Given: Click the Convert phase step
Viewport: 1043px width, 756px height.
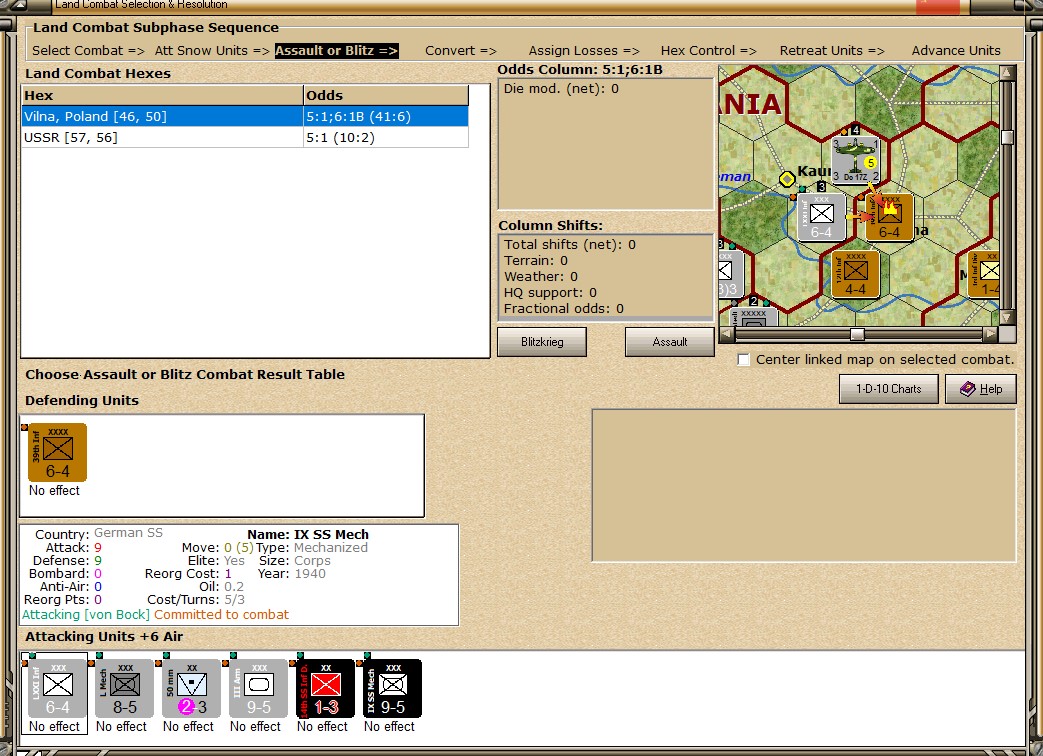Looking at the screenshot, I should (x=460, y=51).
